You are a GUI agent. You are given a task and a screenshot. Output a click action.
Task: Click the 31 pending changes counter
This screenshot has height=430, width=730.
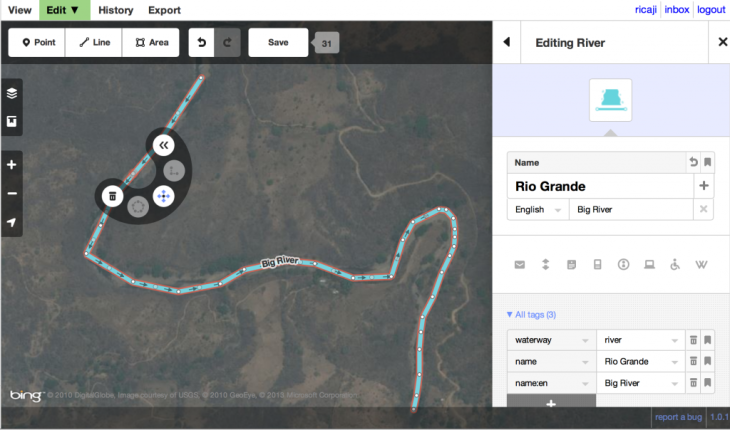click(326, 43)
